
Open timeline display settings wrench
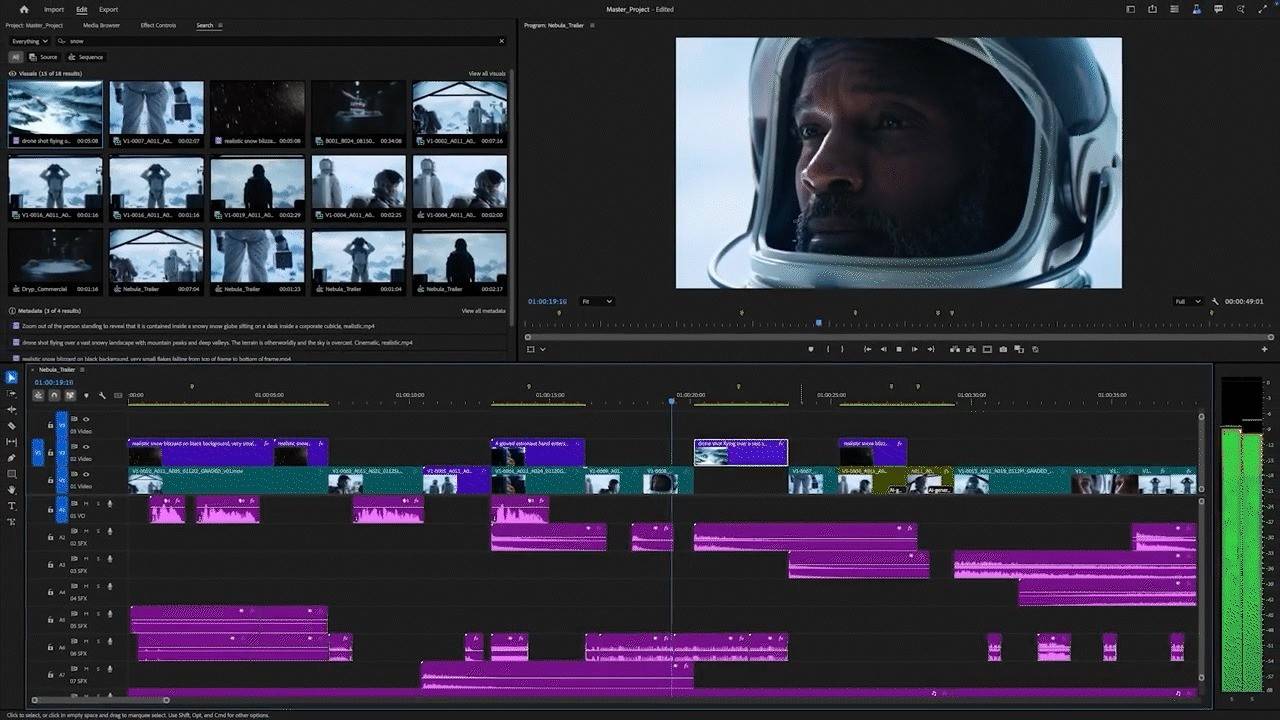point(102,395)
